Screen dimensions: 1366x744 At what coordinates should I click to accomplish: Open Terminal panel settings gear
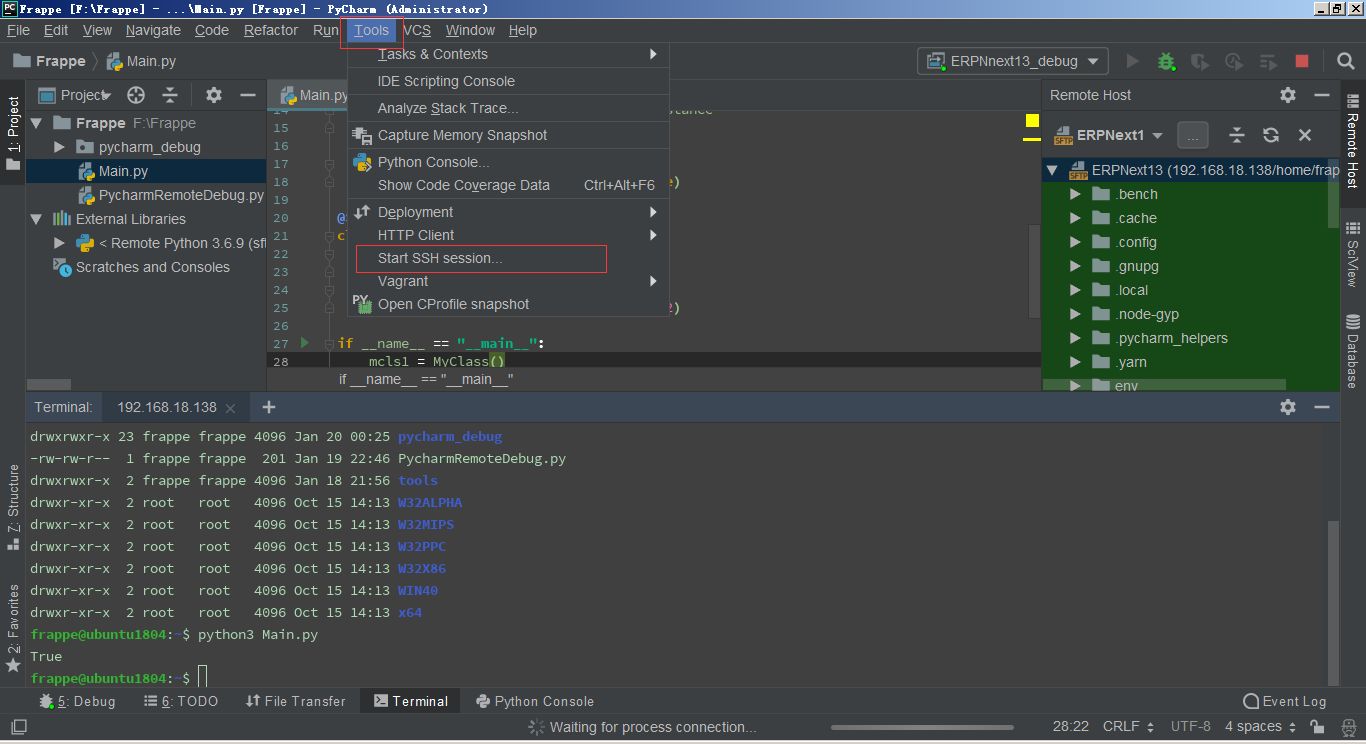(x=1288, y=407)
